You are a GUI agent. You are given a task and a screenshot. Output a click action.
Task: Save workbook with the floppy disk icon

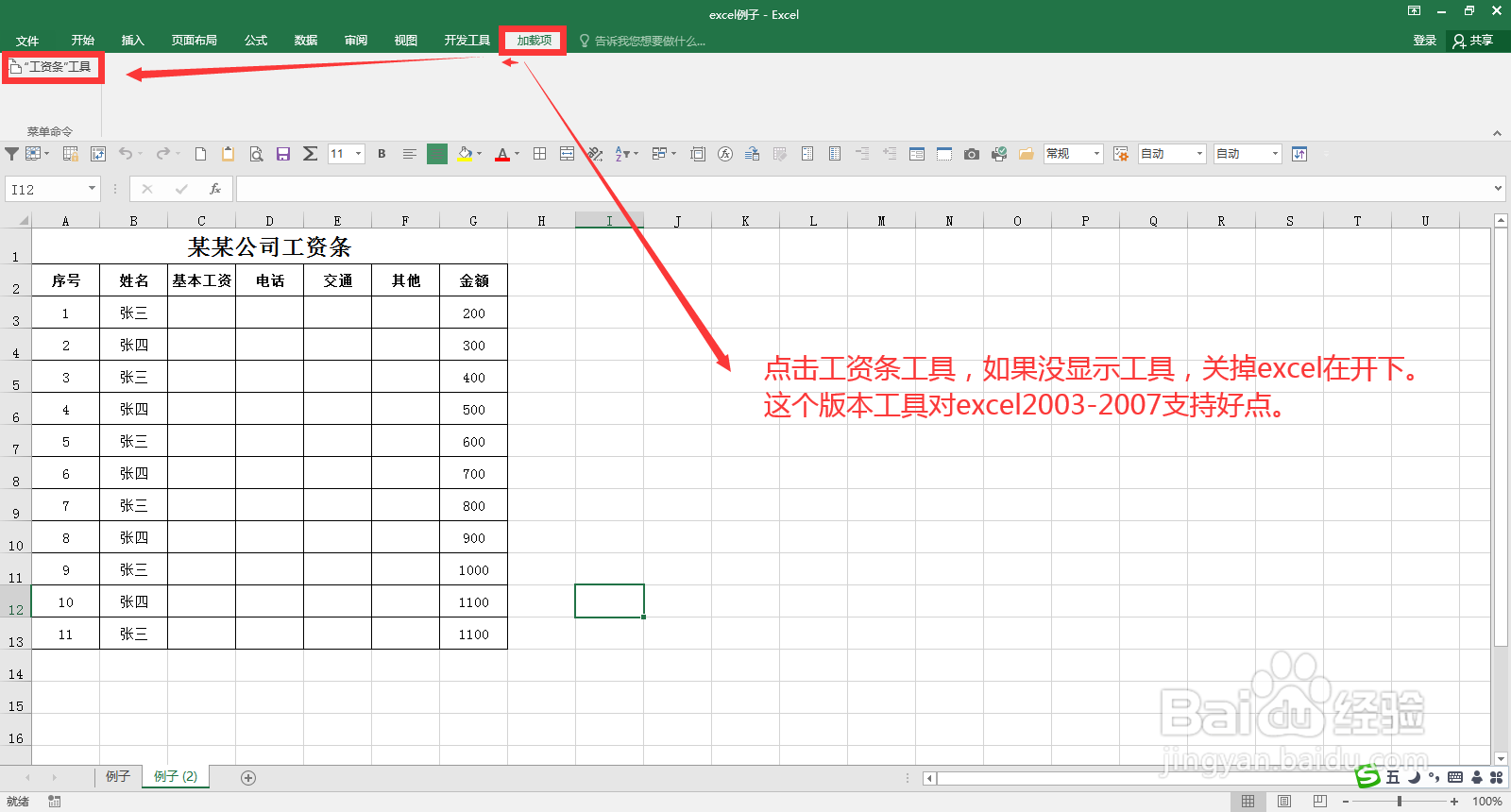click(282, 154)
